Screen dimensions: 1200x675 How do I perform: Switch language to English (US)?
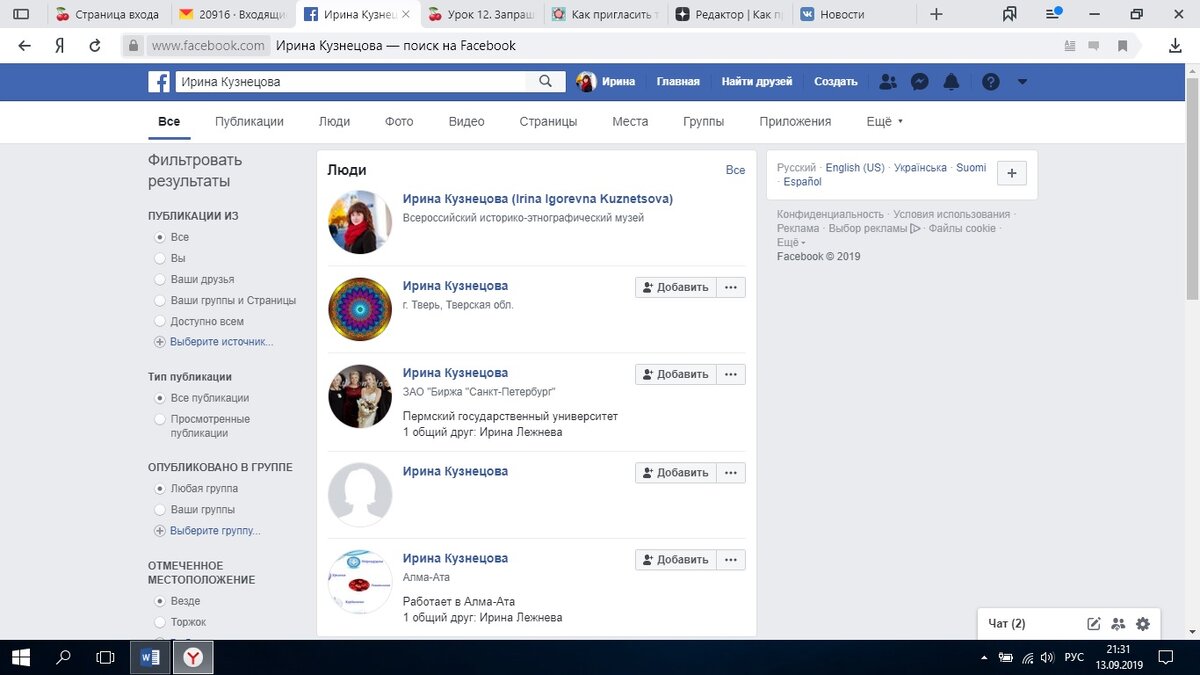[x=855, y=168]
